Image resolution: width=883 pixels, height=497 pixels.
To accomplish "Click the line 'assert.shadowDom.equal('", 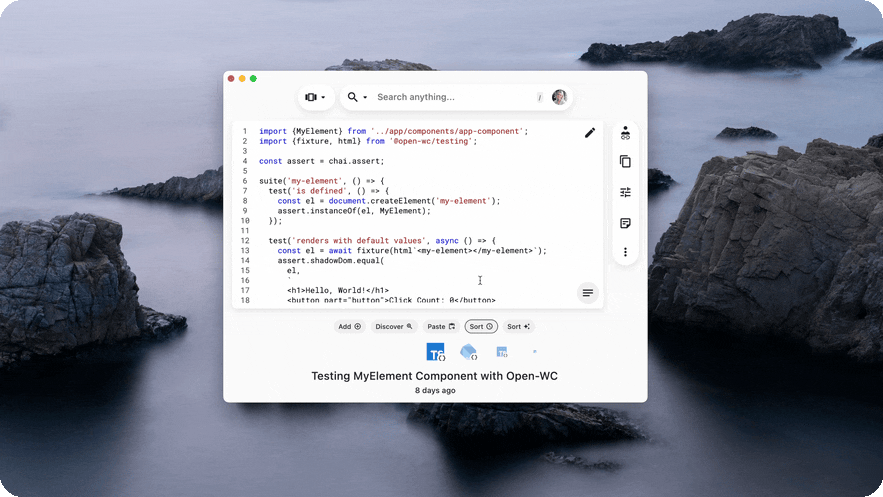I will tap(331, 261).
